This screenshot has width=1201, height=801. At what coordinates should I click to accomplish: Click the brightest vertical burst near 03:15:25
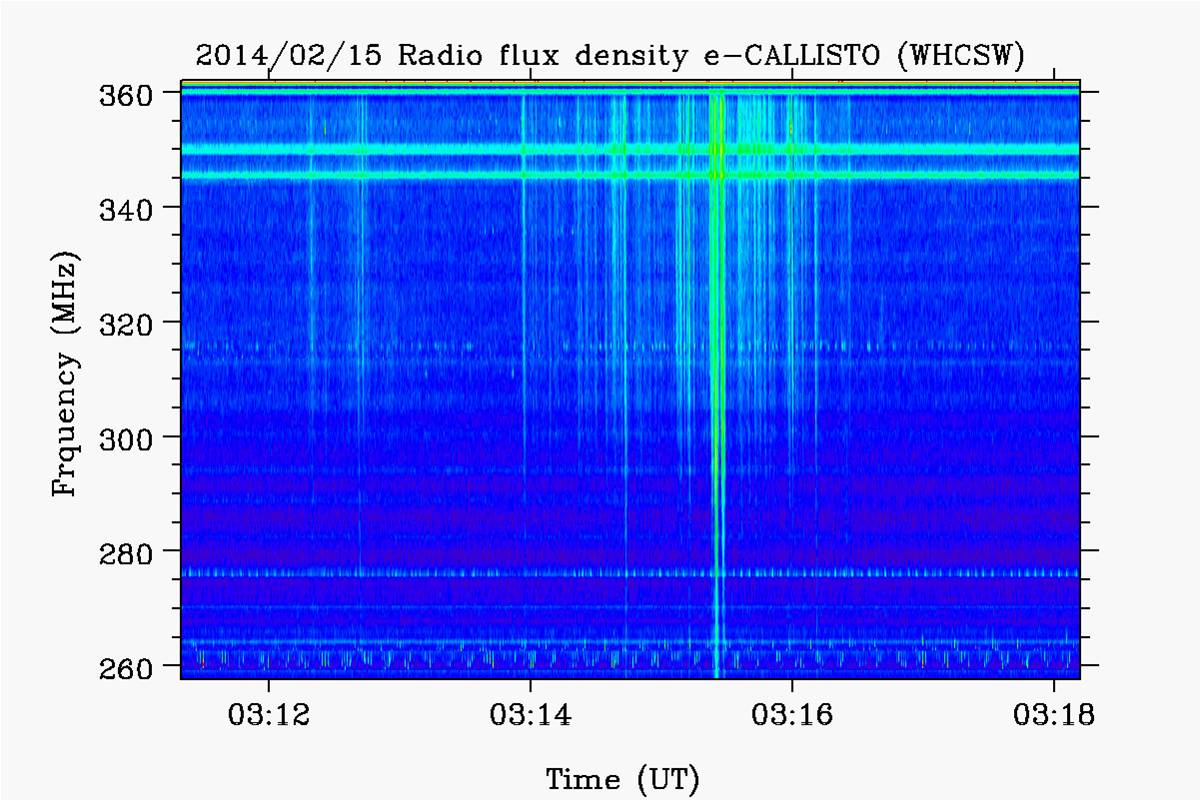pos(716,384)
